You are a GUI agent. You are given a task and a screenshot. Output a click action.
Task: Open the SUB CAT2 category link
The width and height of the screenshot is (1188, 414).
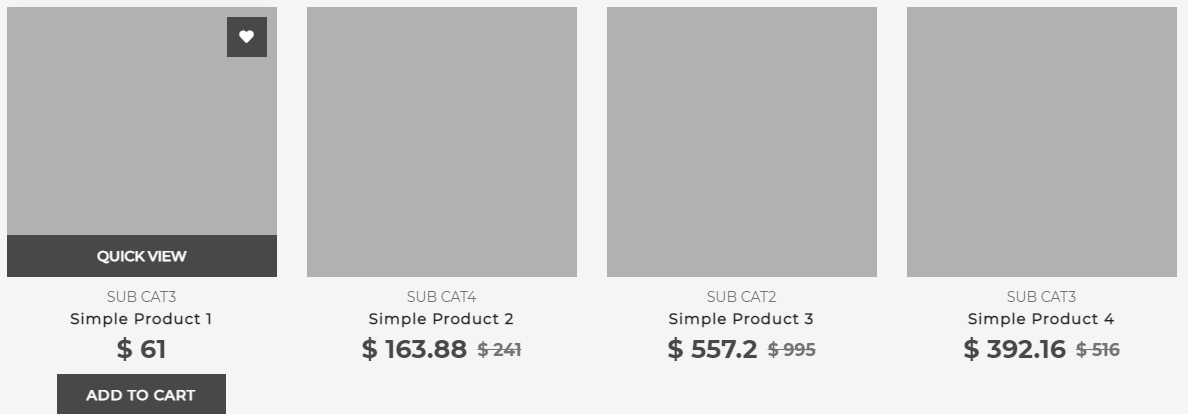click(741, 297)
